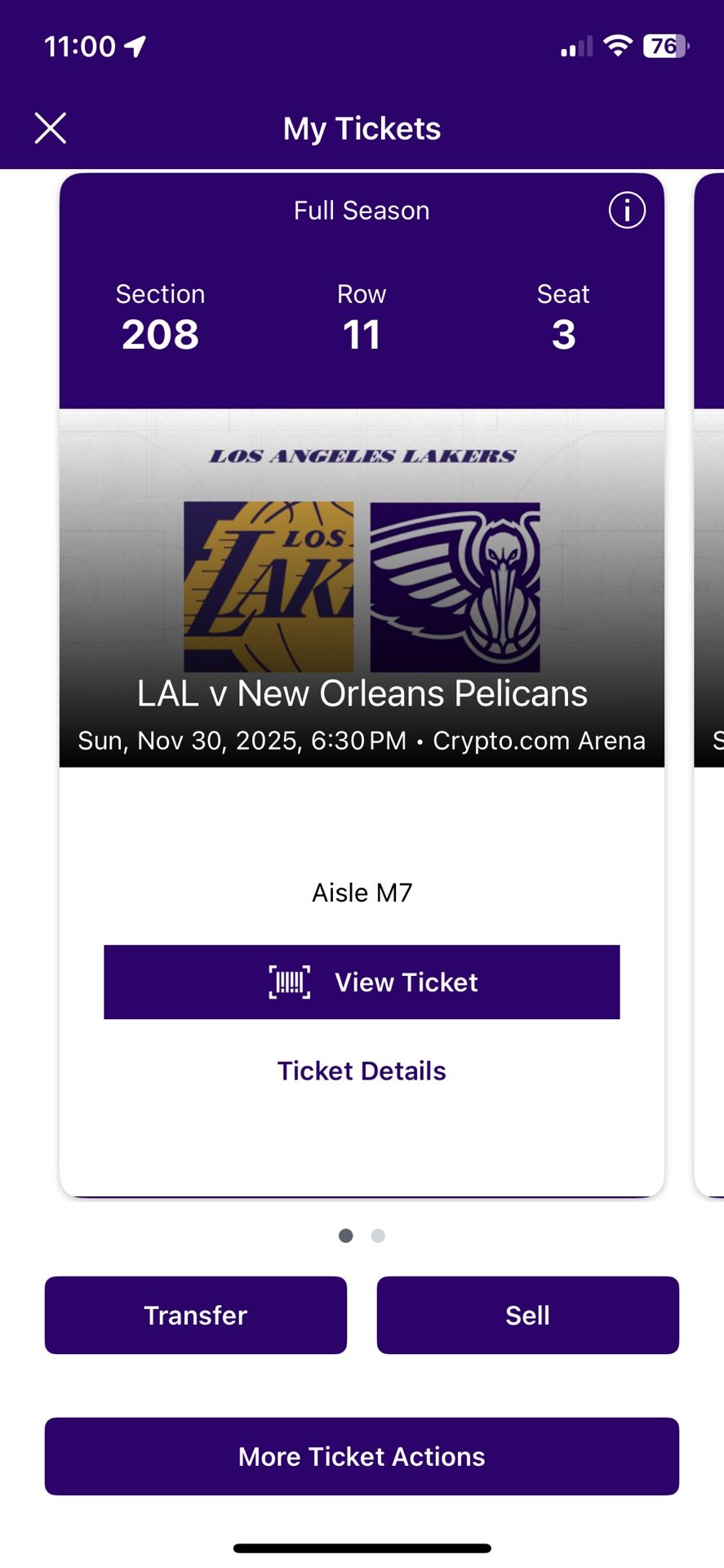Go to second ticket page dot
This screenshot has height=1568, width=724.
click(x=378, y=1236)
